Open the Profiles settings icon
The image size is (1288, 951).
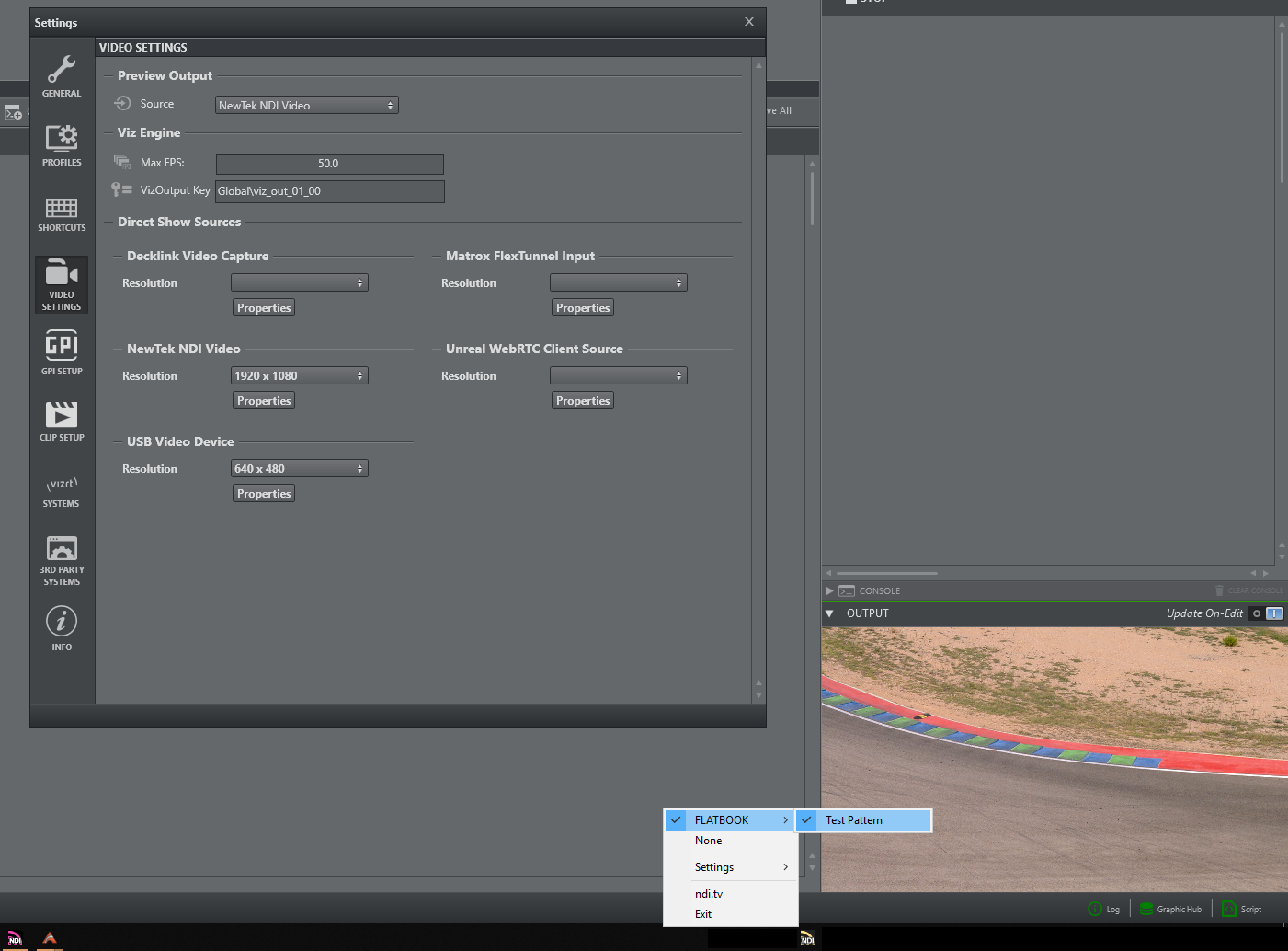tap(62, 144)
